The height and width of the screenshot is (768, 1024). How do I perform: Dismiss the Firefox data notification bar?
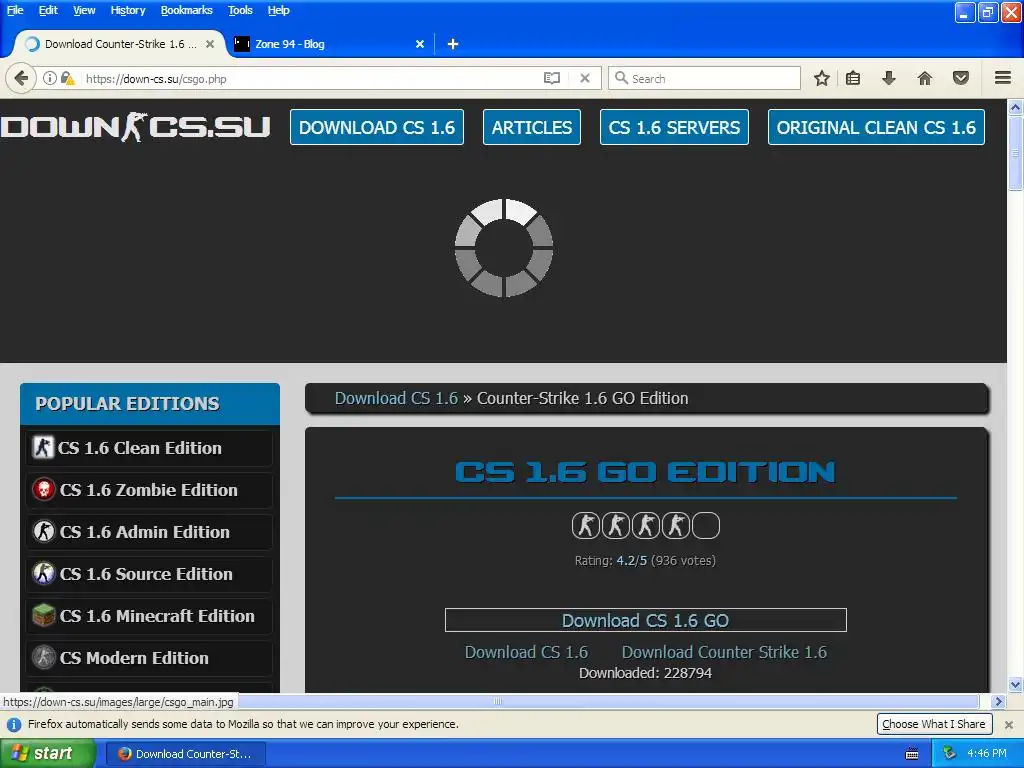[x=1008, y=724]
